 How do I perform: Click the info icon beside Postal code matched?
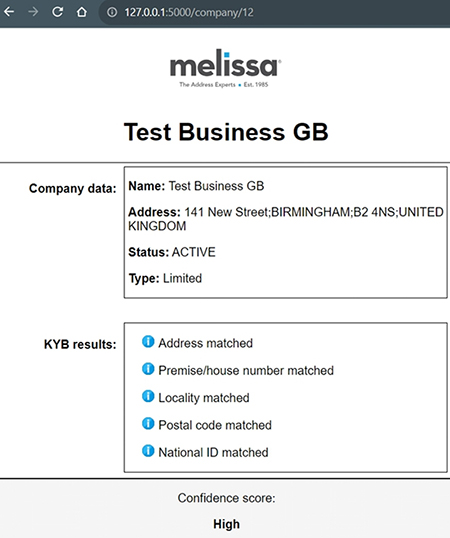[x=148, y=423]
